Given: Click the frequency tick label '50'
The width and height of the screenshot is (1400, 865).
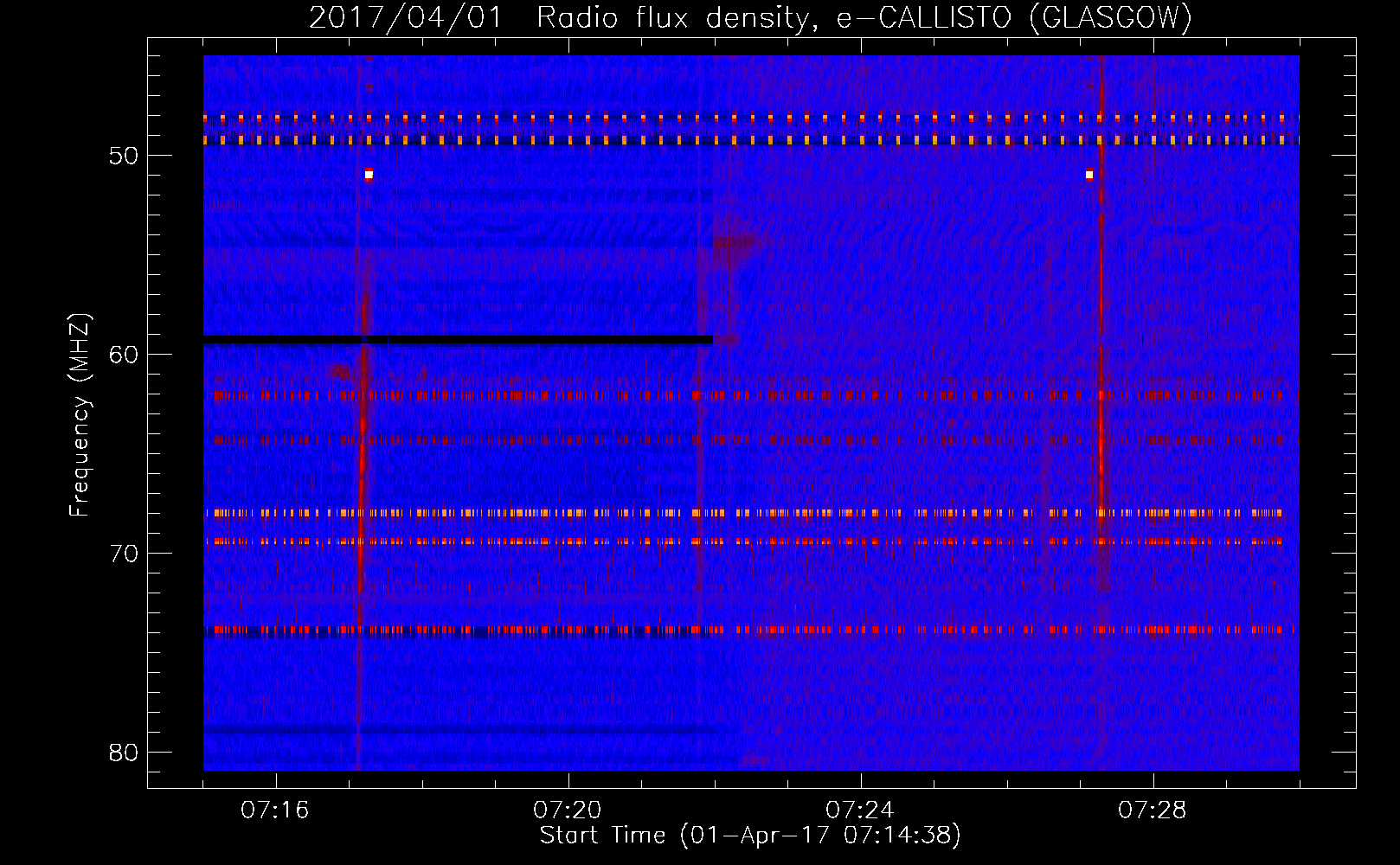Looking at the screenshot, I should click(x=125, y=157).
